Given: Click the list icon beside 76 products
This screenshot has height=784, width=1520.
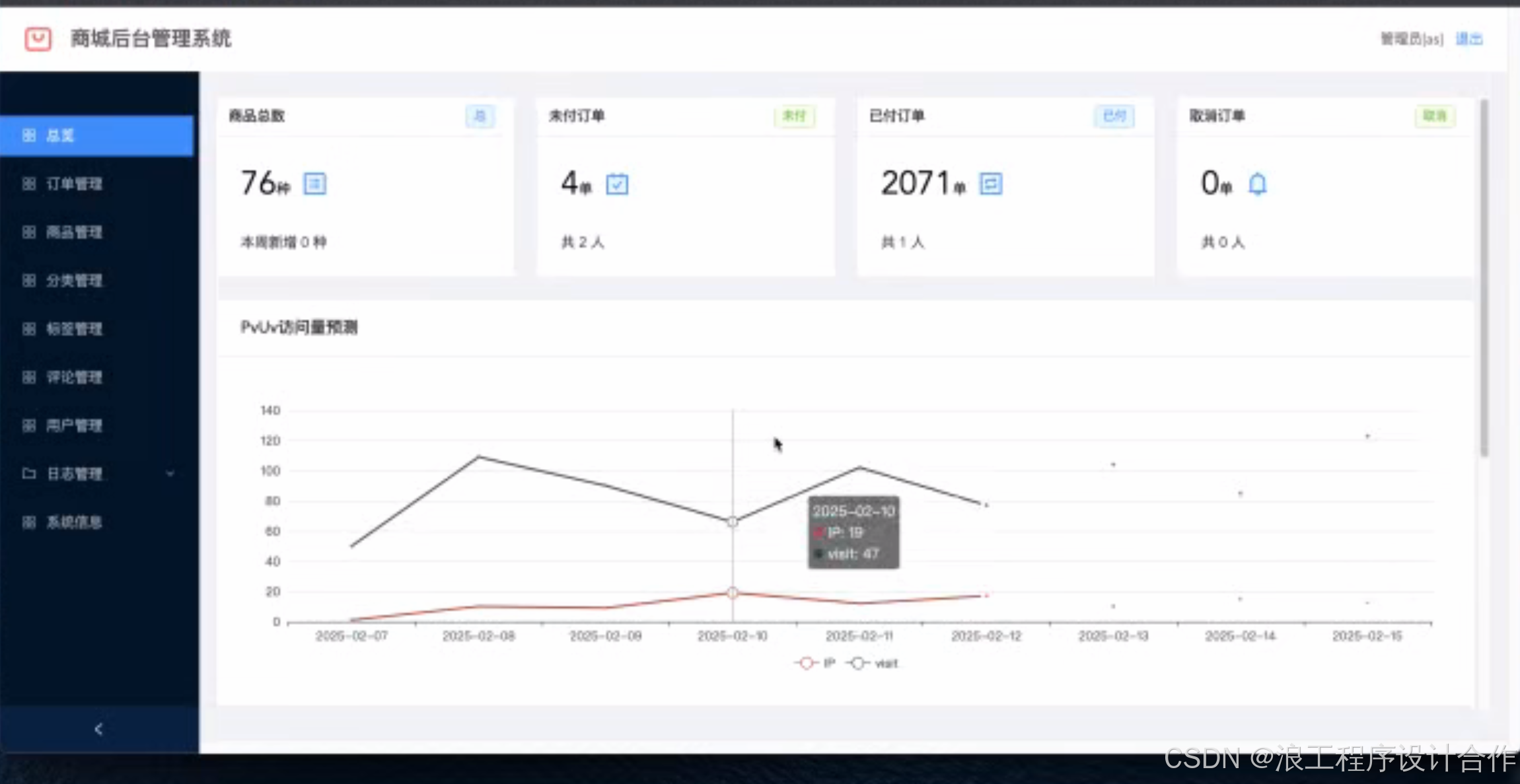Looking at the screenshot, I should point(314,184).
